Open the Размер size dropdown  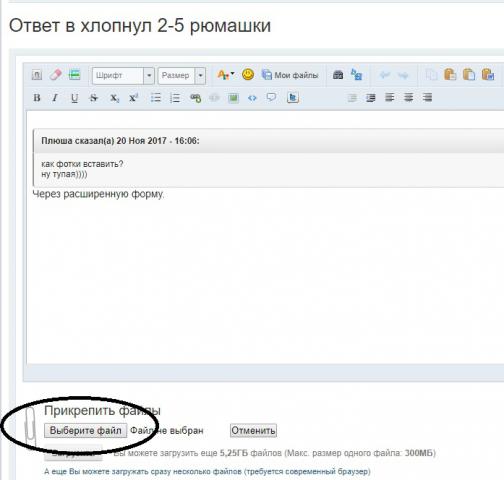click(181, 76)
